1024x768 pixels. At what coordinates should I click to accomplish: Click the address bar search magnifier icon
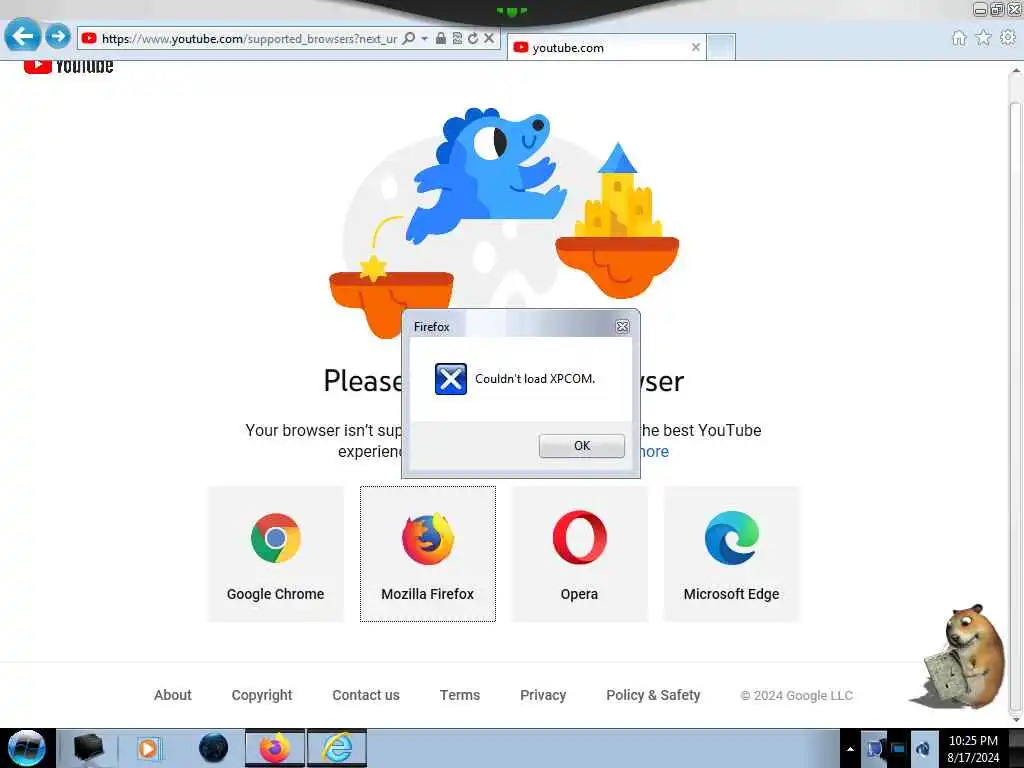409,39
